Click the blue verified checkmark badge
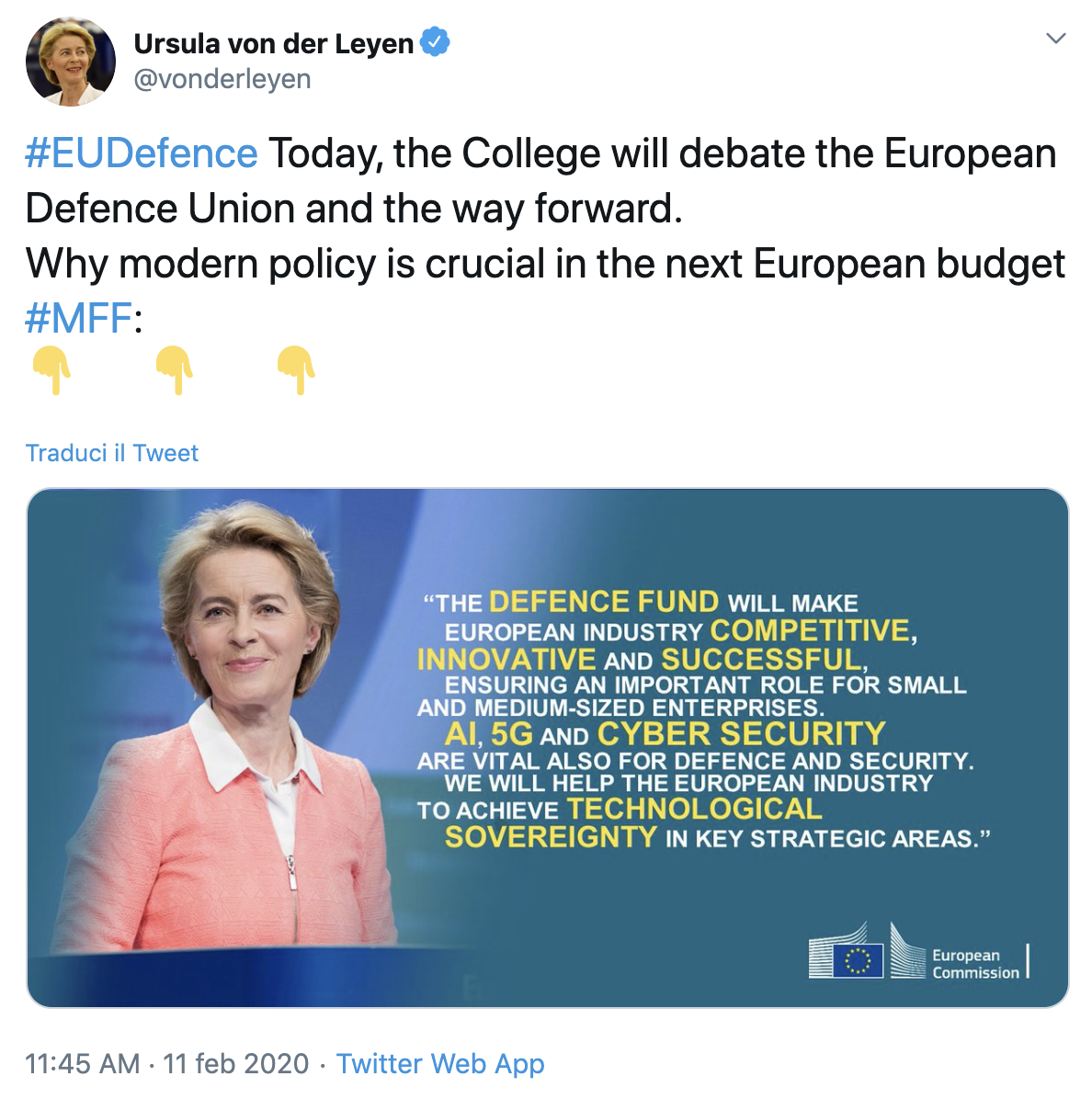 click(x=436, y=42)
